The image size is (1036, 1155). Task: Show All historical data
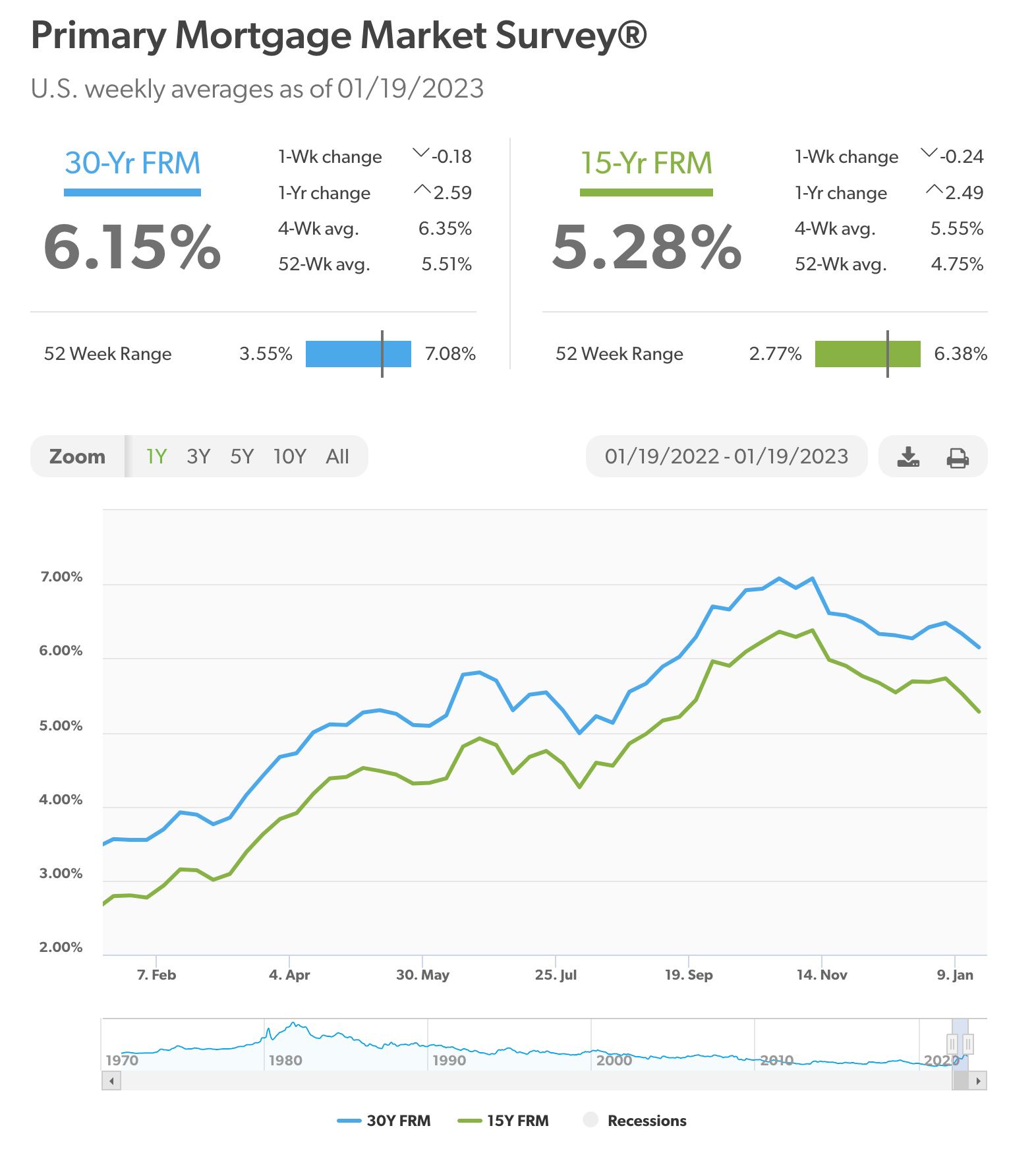tap(337, 457)
